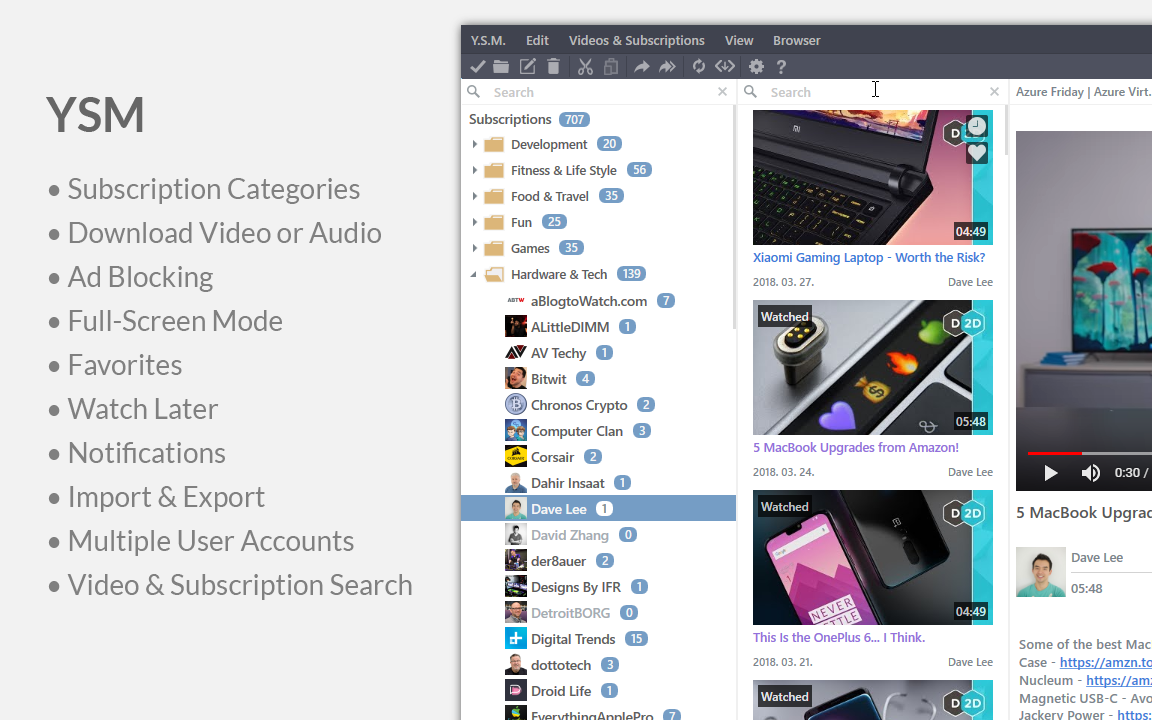Select the Dave Lee subscription row
1152x720 pixels.
599,508
